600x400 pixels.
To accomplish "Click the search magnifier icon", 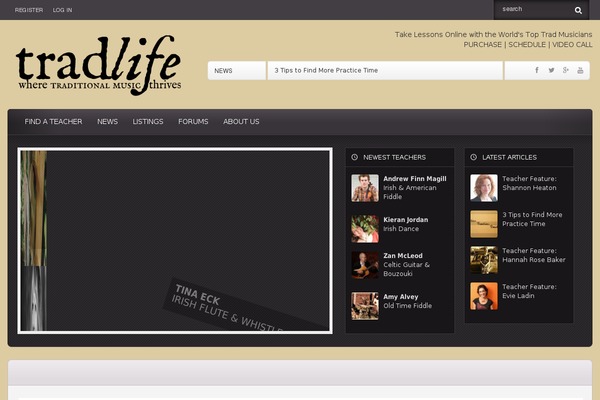I will (x=578, y=10).
